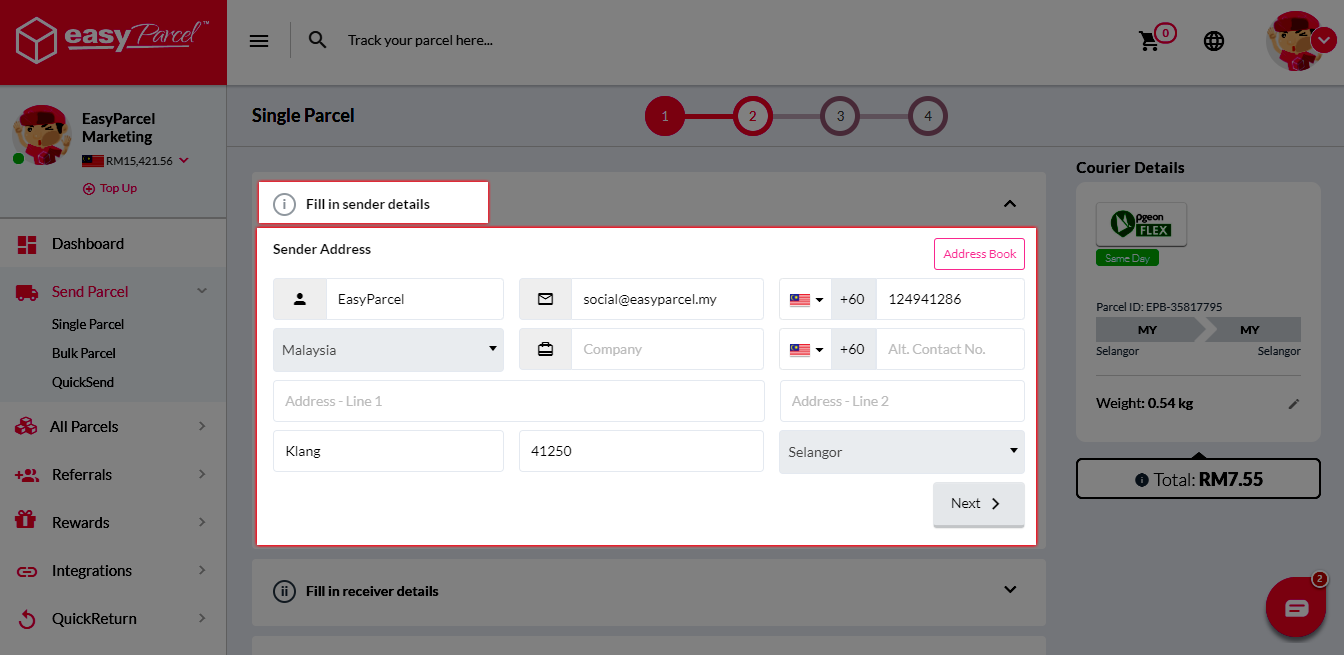Click the Next button
Screen dimensions: 1344x655
pos(979,504)
